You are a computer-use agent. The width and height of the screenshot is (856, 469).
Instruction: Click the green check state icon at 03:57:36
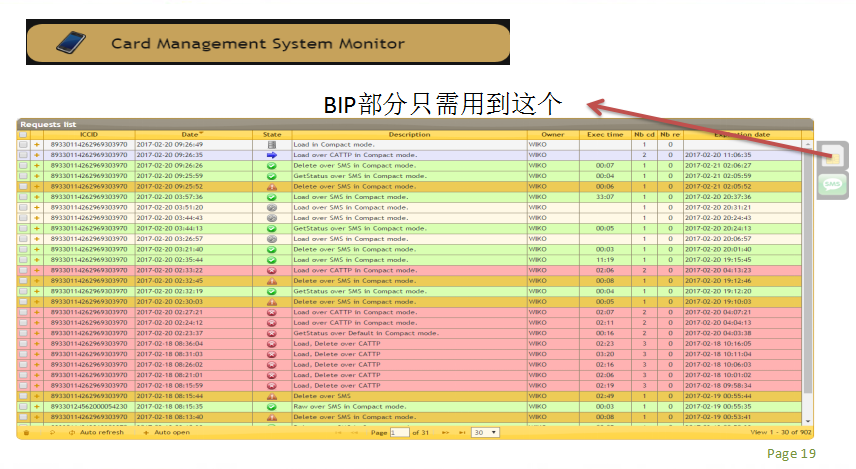[271, 197]
